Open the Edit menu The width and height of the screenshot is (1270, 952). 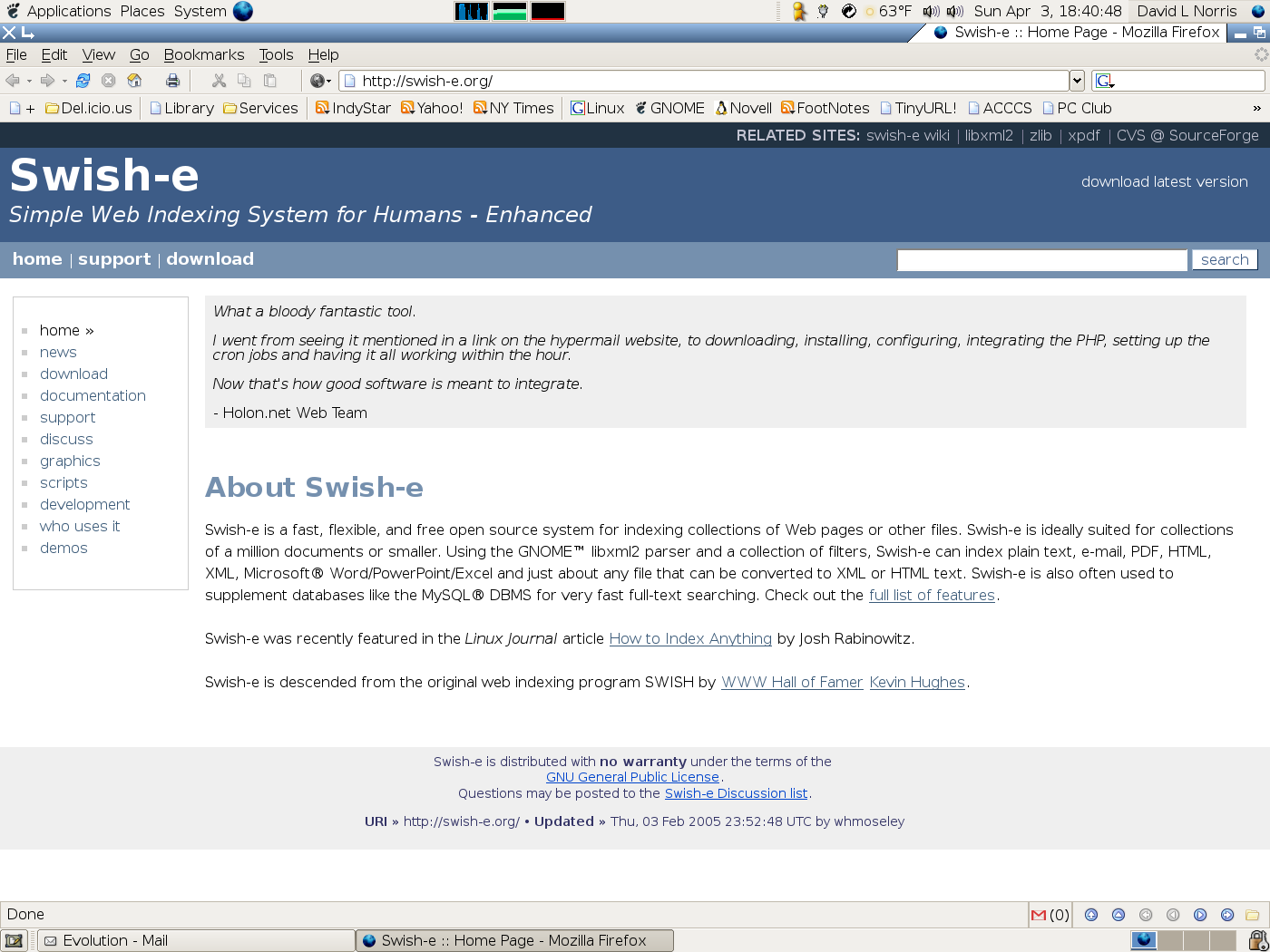click(x=54, y=54)
